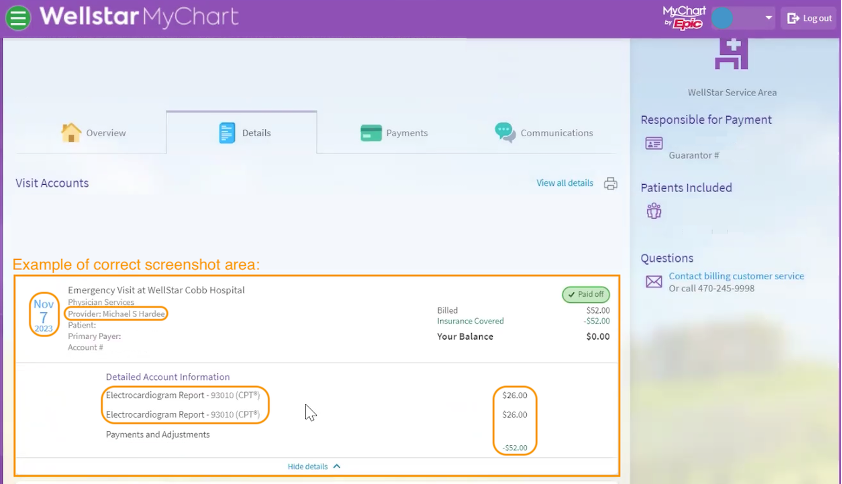842x484 pixels.
Task: Click 'Provider: Michael S Hardee' text
Action: 116,314
